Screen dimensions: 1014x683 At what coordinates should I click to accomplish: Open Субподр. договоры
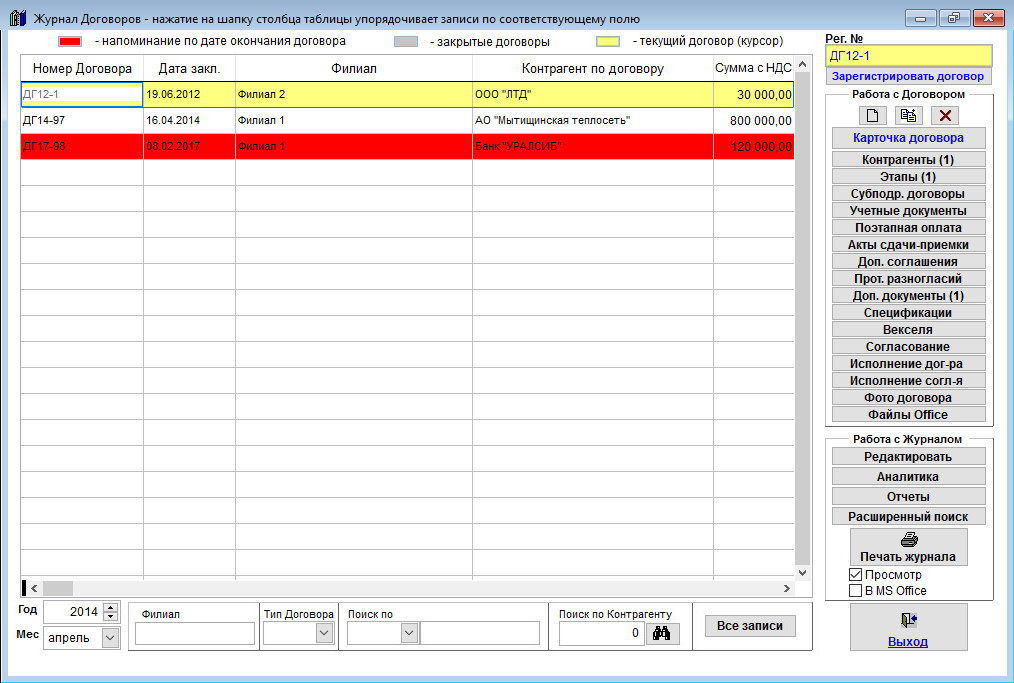909,193
